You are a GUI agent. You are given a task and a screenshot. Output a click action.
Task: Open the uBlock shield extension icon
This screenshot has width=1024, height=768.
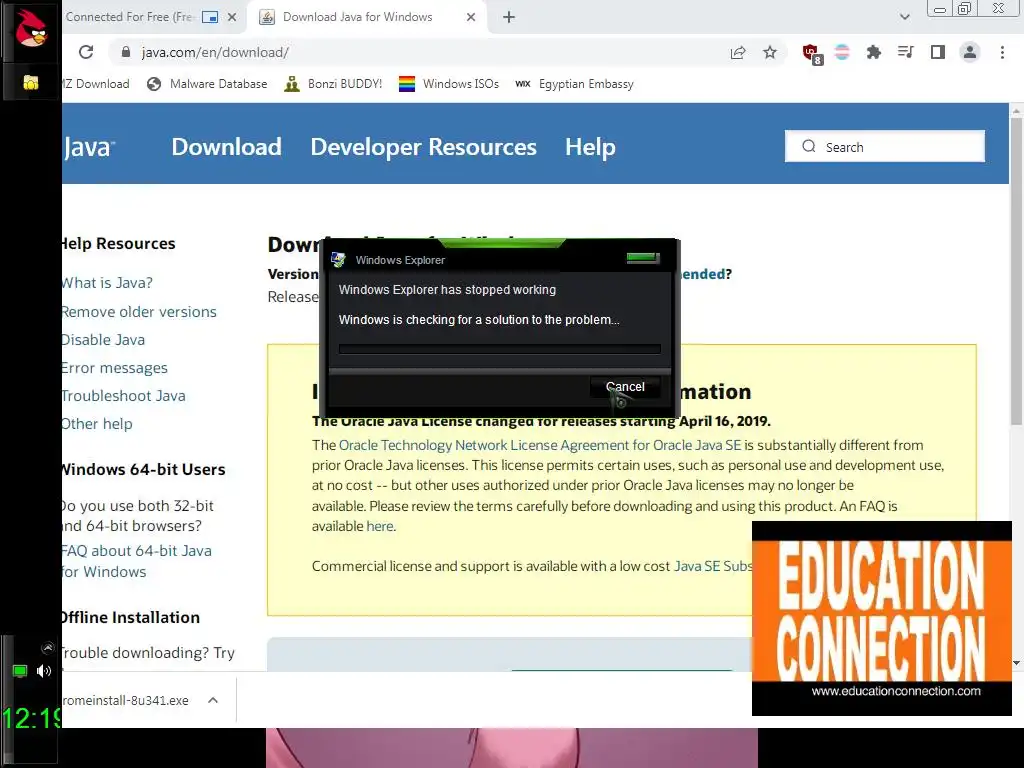812,54
